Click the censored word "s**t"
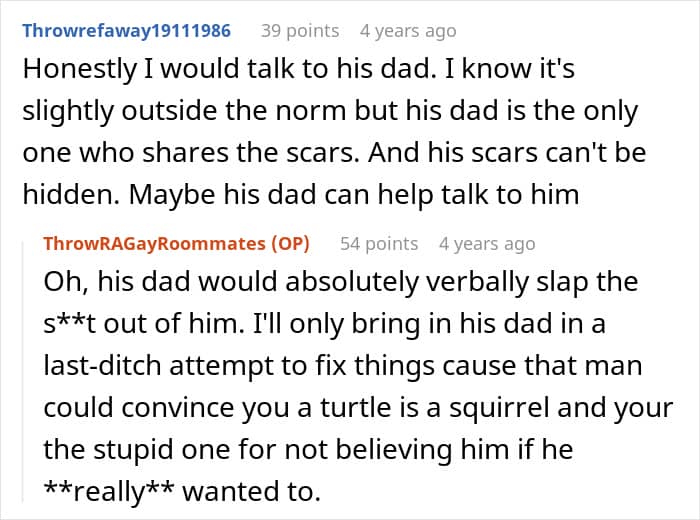This screenshot has width=700, height=520. click(x=76, y=322)
